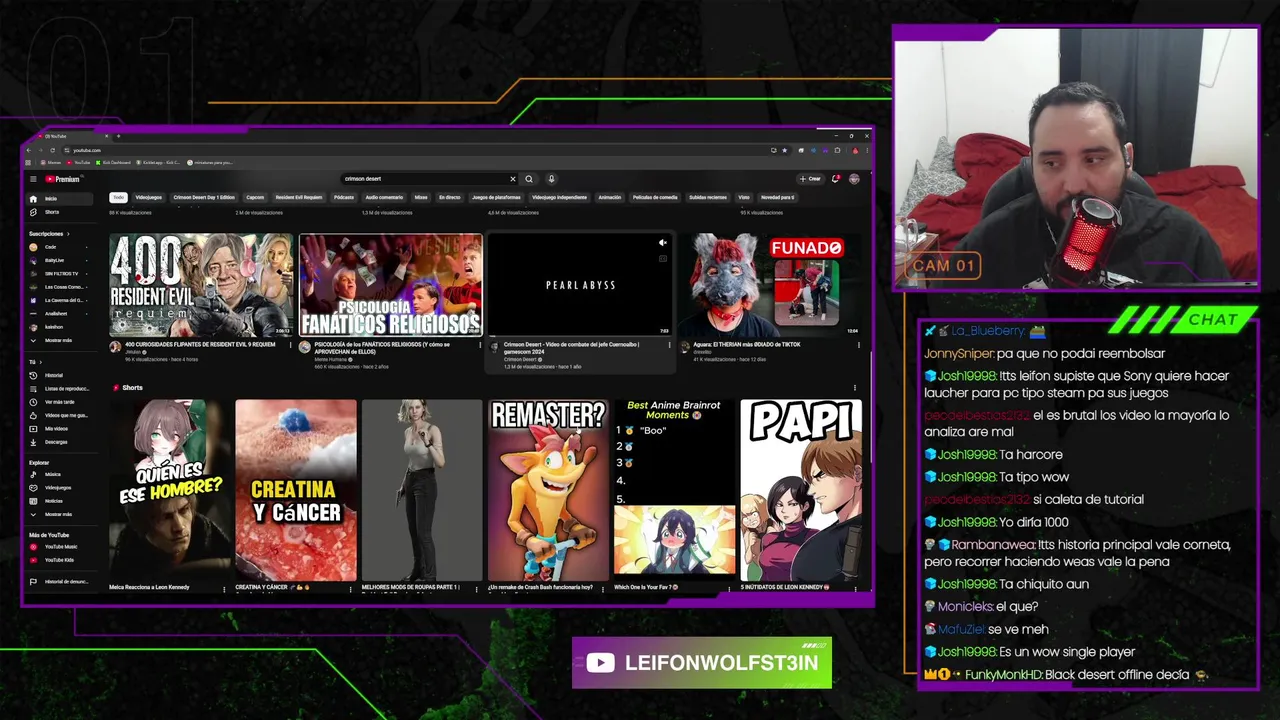Screen dimensions: 1280x720
Task: Open Noticias under Explorar
Action: point(60,501)
